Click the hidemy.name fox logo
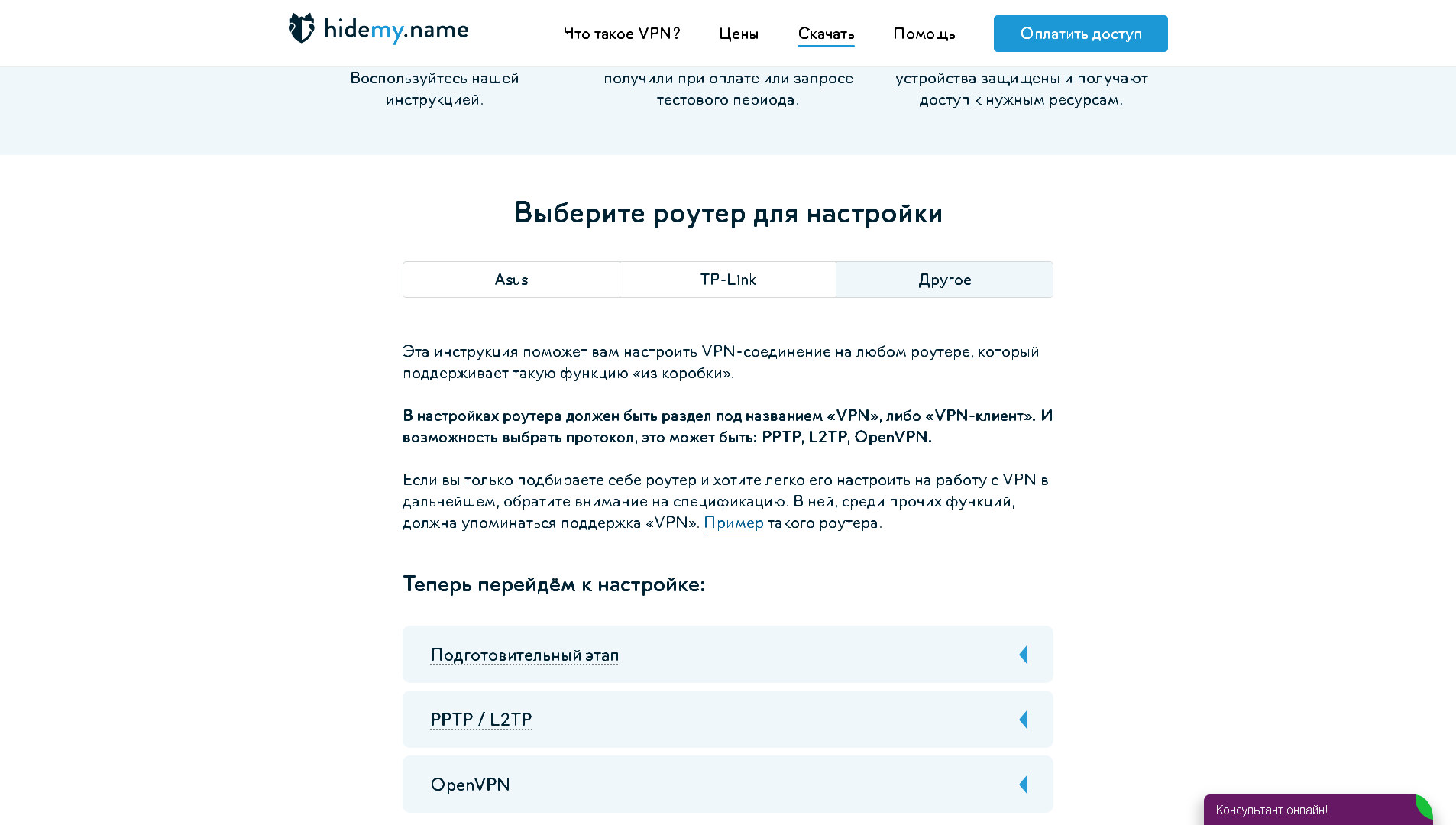This screenshot has width=1456, height=825. click(x=302, y=28)
